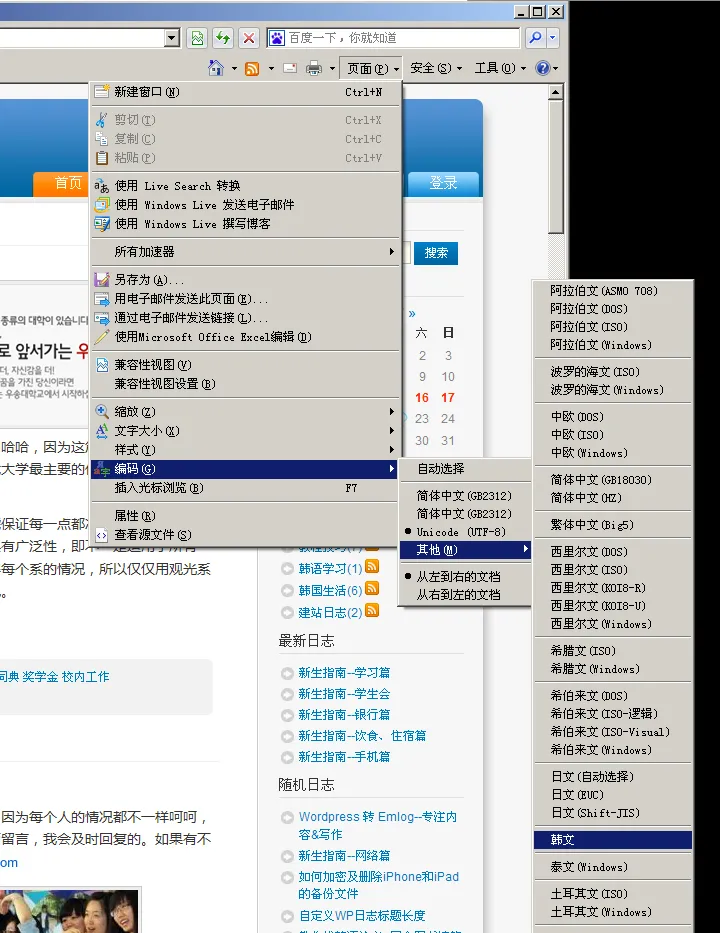This screenshot has height=933, width=720.
Task: Open the blue Help question mark icon
Action: tap(542, 68)
